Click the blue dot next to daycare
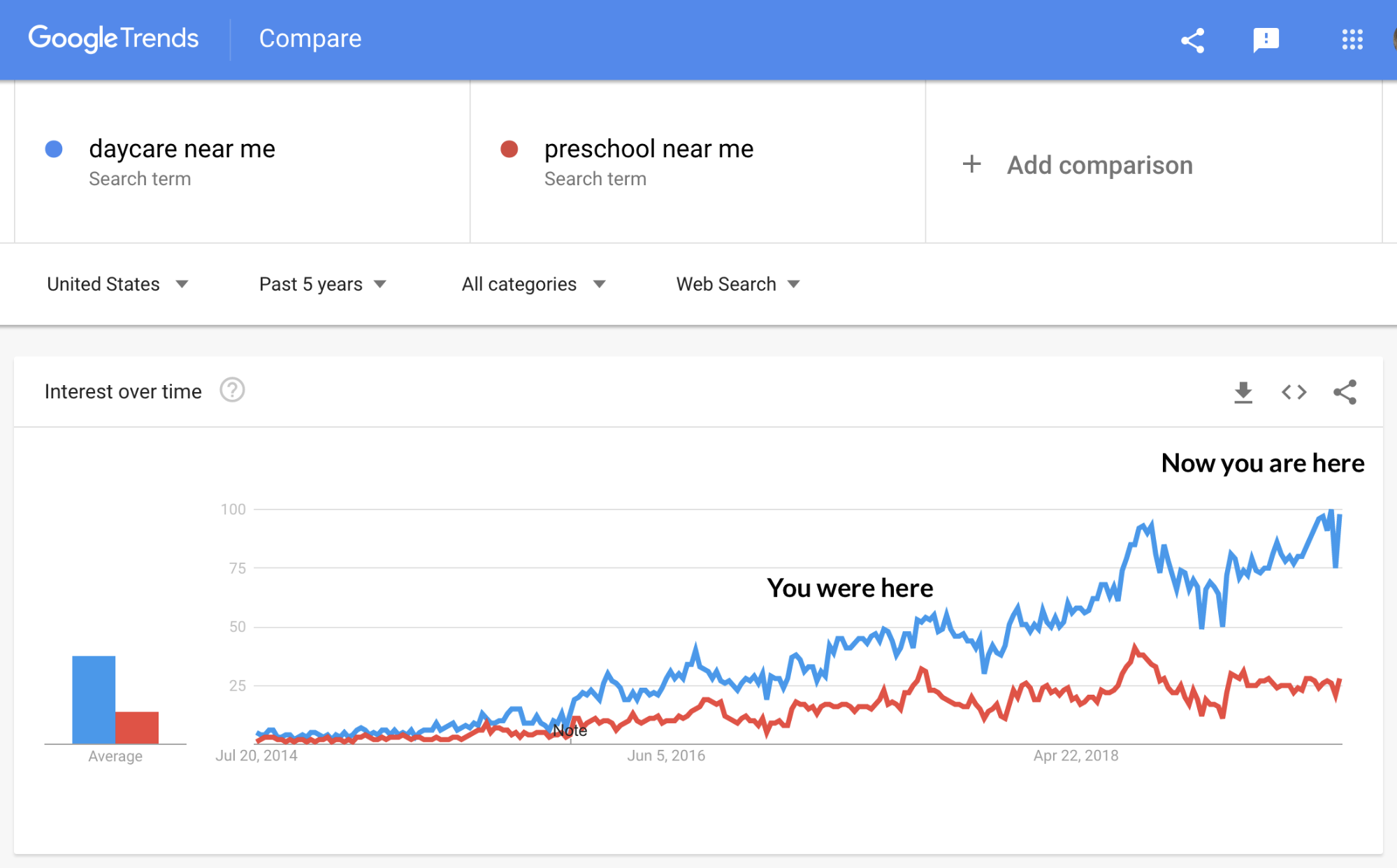The height and width of the screenshot is (868, 1397). coord(54,149)
